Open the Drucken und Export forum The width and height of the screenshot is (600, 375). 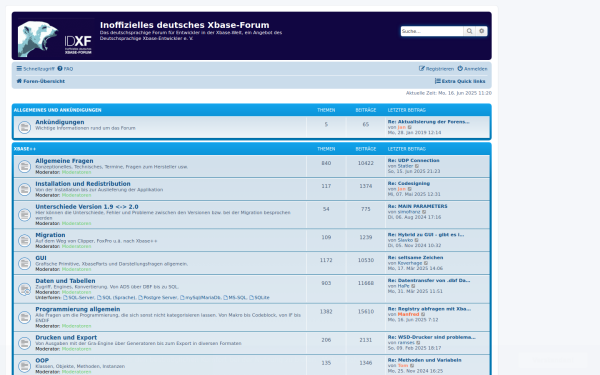point(66,338)
